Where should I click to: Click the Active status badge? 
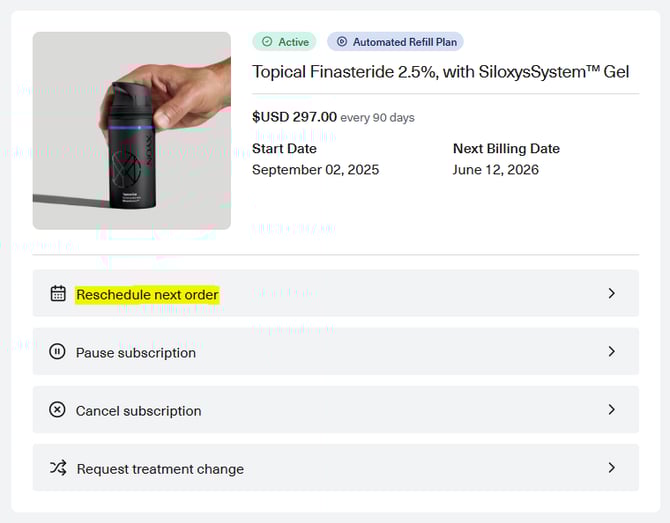point(284,42)
